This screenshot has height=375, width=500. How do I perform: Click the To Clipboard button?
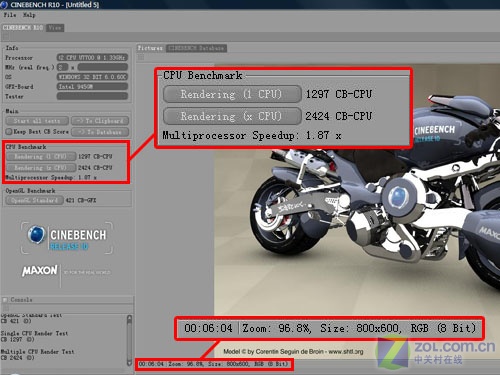[100, 121]
